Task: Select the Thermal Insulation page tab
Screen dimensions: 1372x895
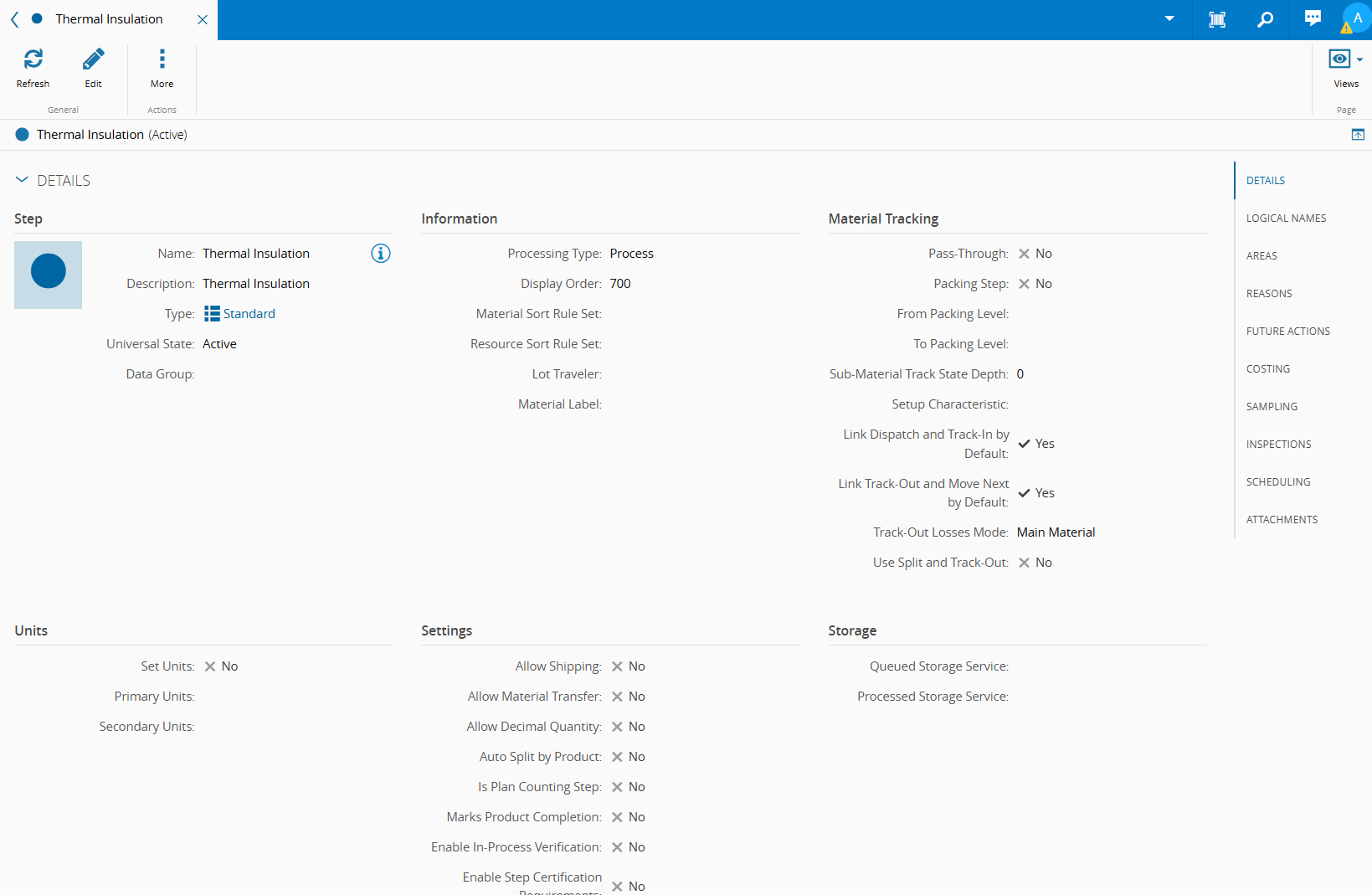Action: point(109,19)
